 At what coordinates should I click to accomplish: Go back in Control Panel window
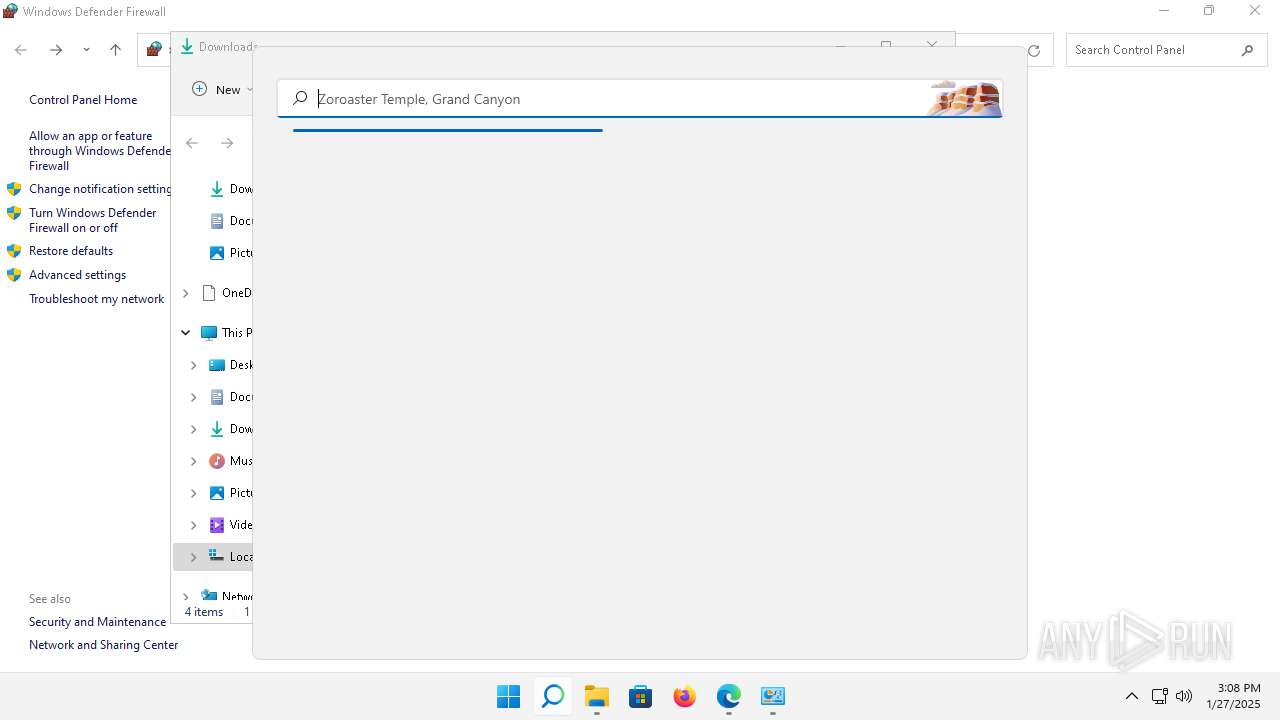coord(21,50)
